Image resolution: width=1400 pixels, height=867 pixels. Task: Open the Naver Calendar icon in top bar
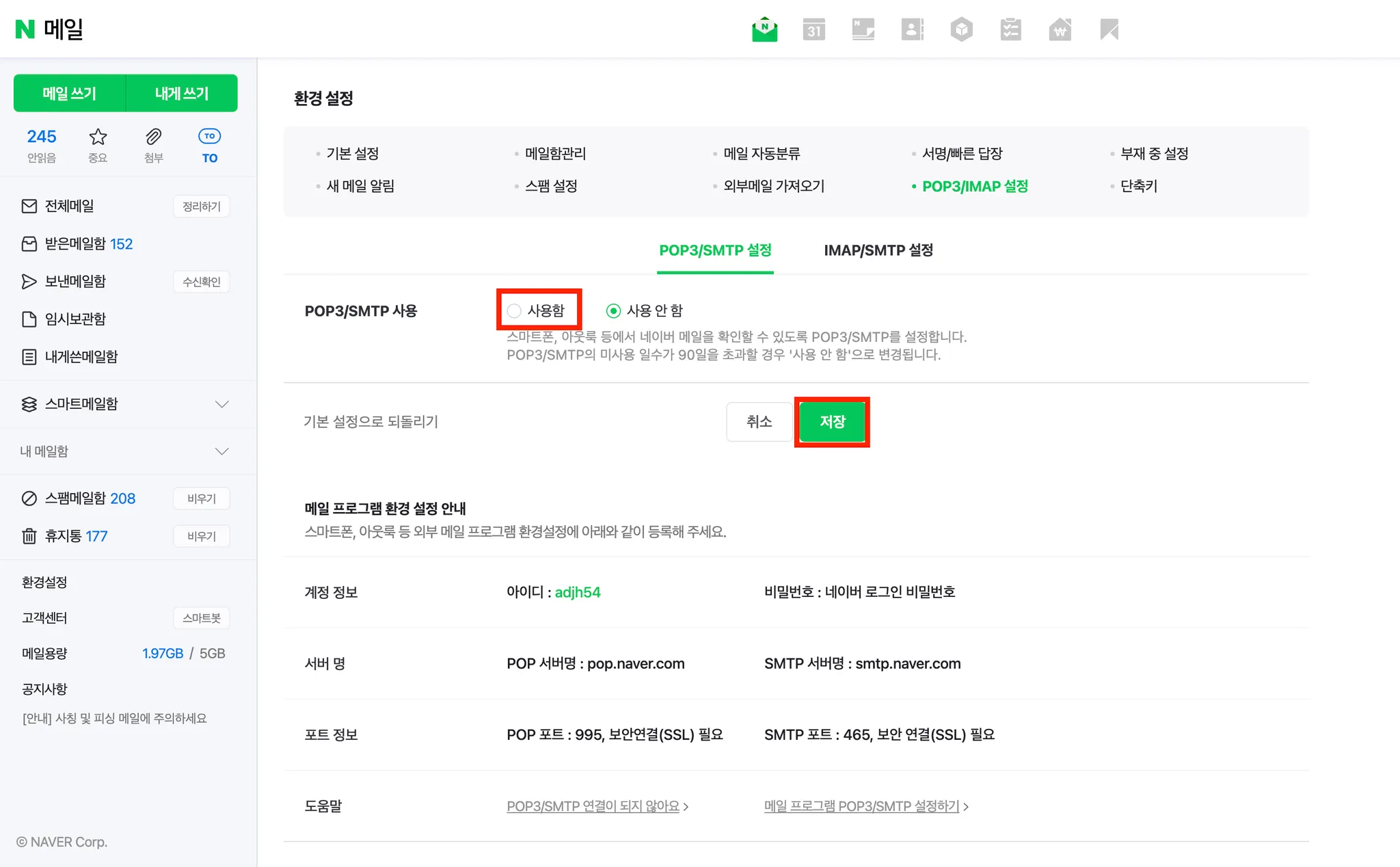813,29
